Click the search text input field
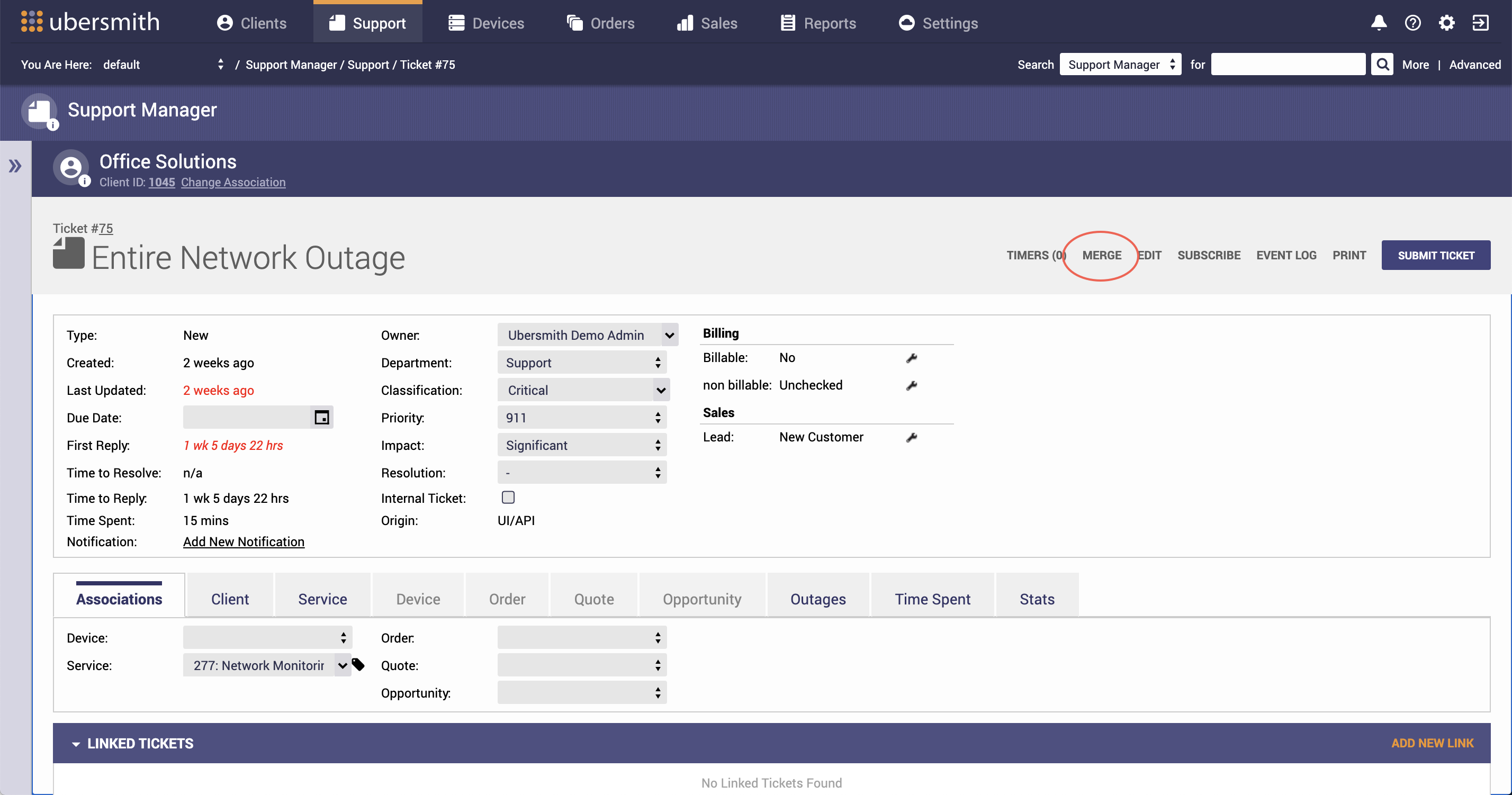 pos(1288,64)
